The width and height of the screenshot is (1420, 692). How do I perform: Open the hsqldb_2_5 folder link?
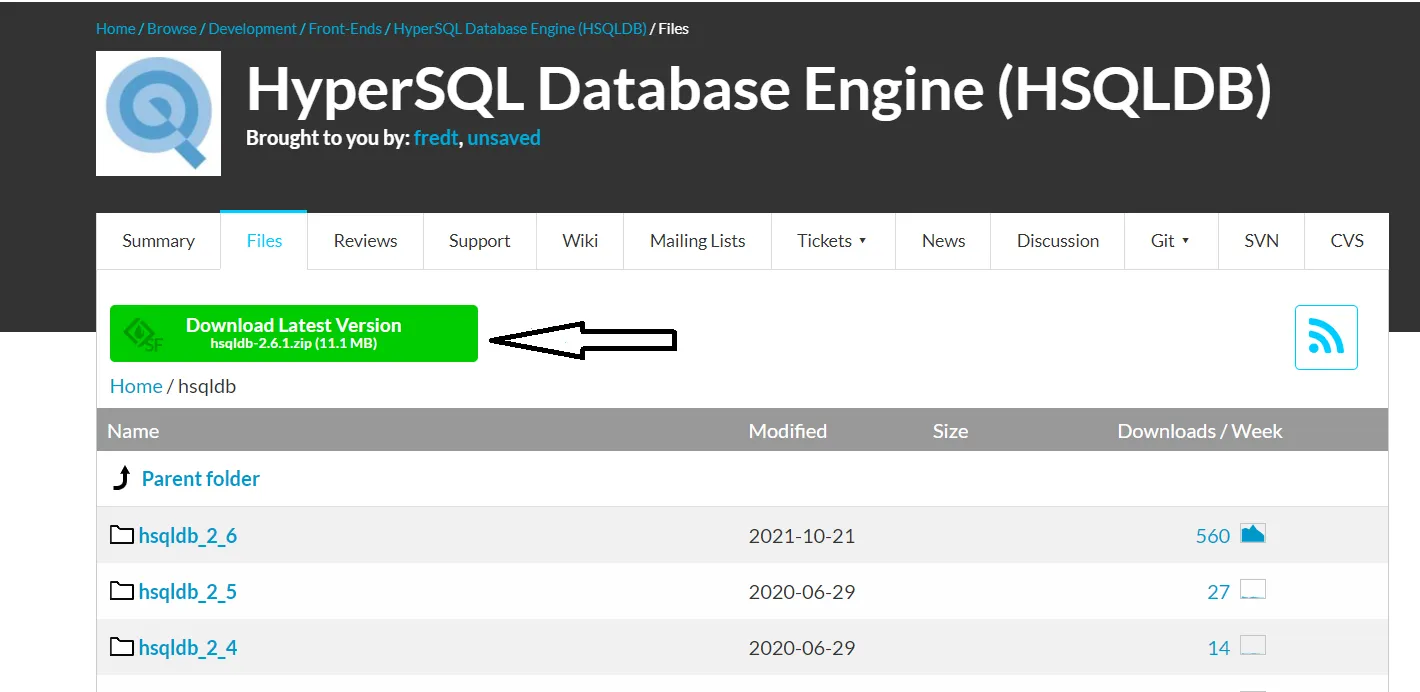point(188,592)
